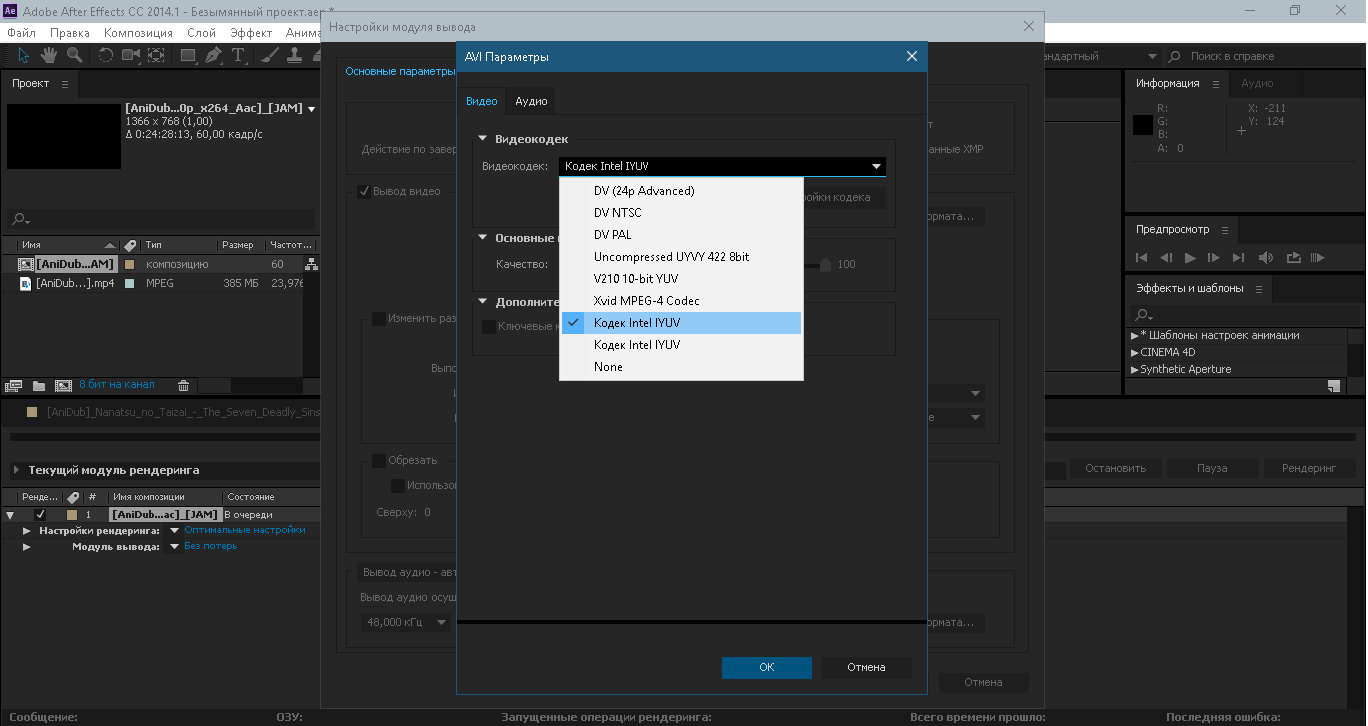This screenshot has height=726, width=1368.
Task: Step back one frame in Preview
Action: (x=1166, y=258)
